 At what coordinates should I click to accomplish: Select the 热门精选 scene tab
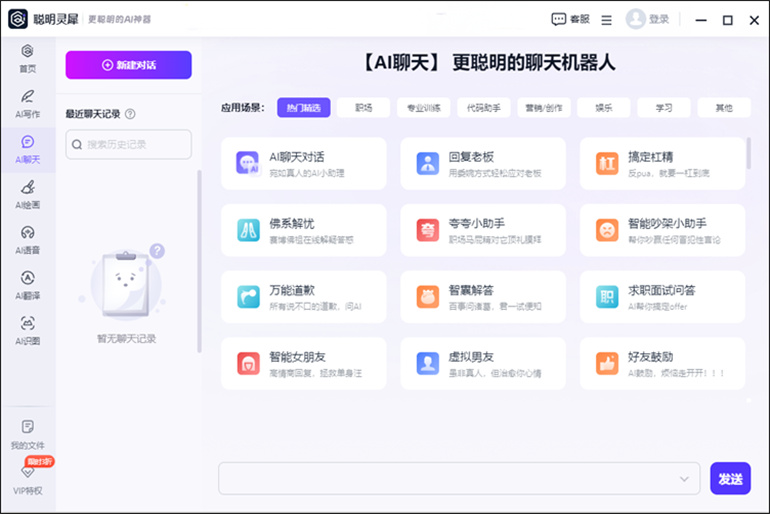click(303, 108)
